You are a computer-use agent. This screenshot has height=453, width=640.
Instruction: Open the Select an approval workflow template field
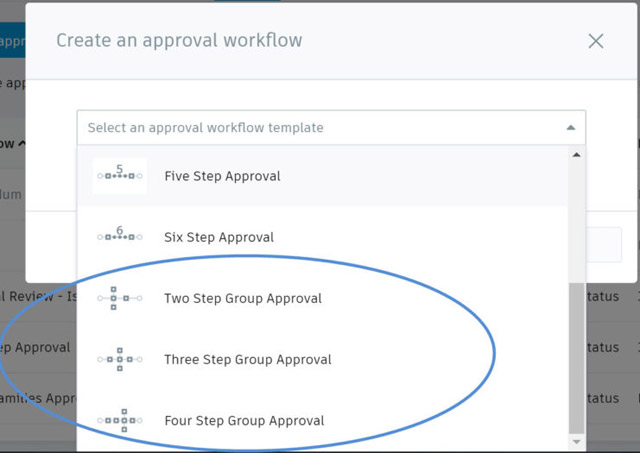click(x=331, y=128)
